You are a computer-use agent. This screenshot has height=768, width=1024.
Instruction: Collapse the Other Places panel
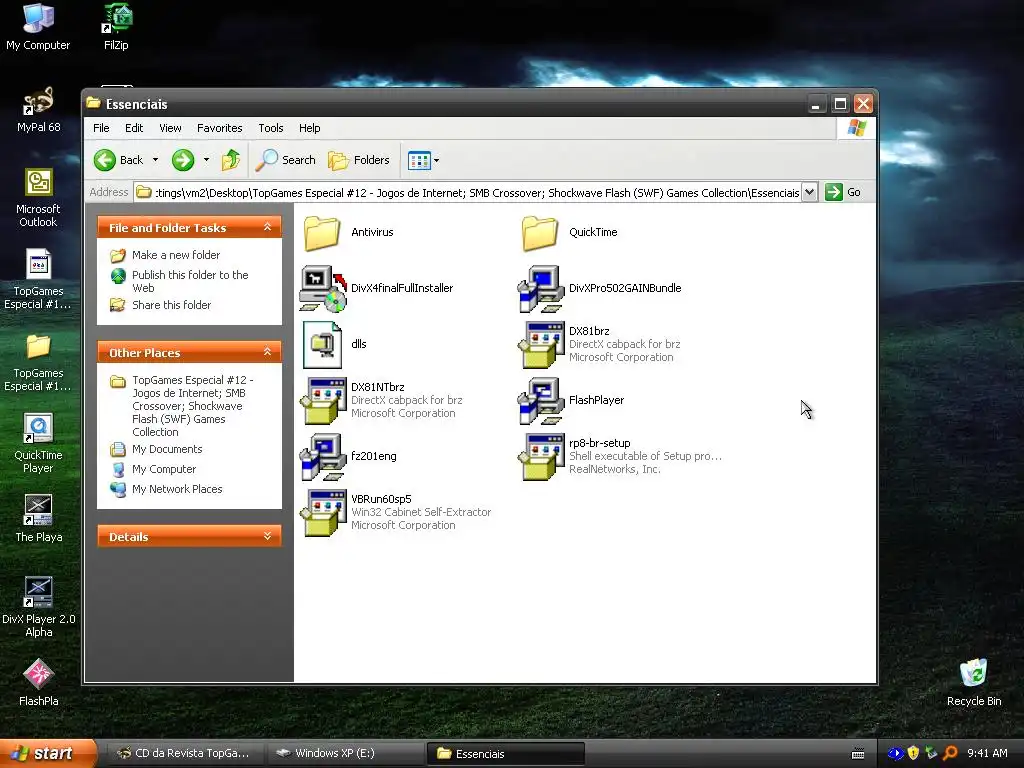pyautogui.click(x=267, y=352)
